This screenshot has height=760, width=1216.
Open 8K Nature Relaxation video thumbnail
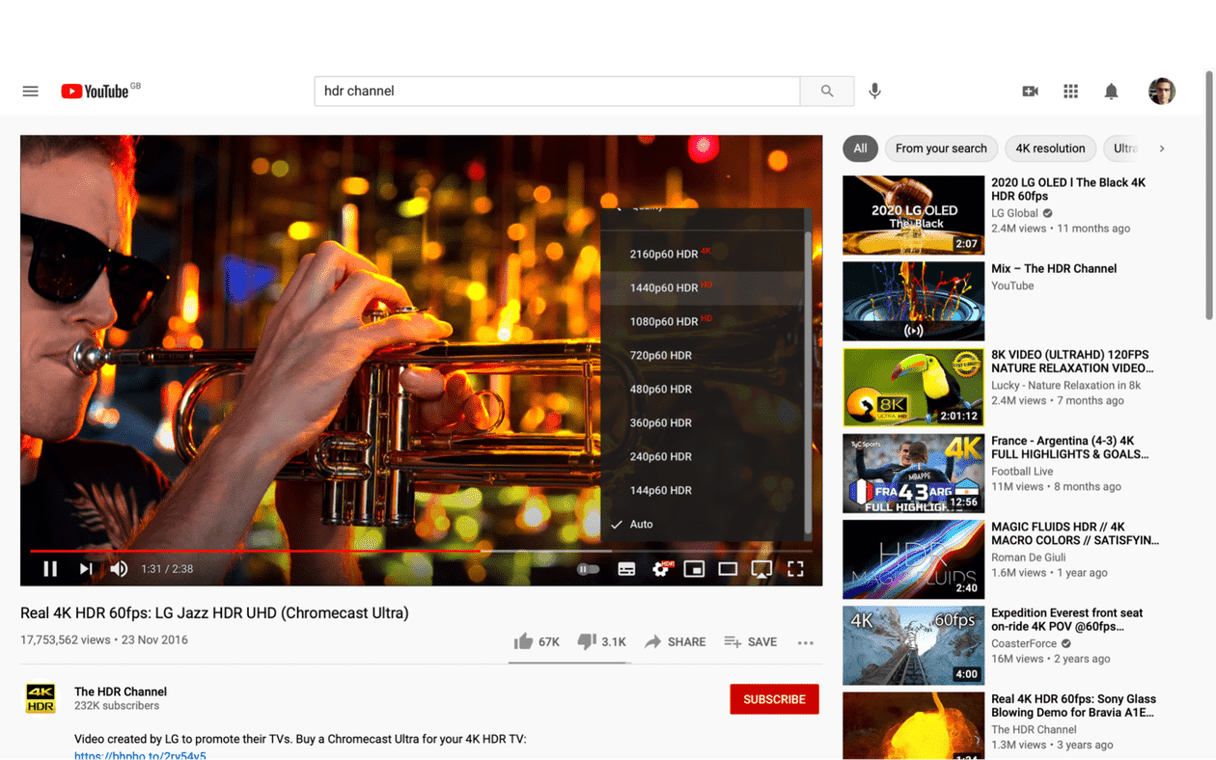[x=913, y=387]
